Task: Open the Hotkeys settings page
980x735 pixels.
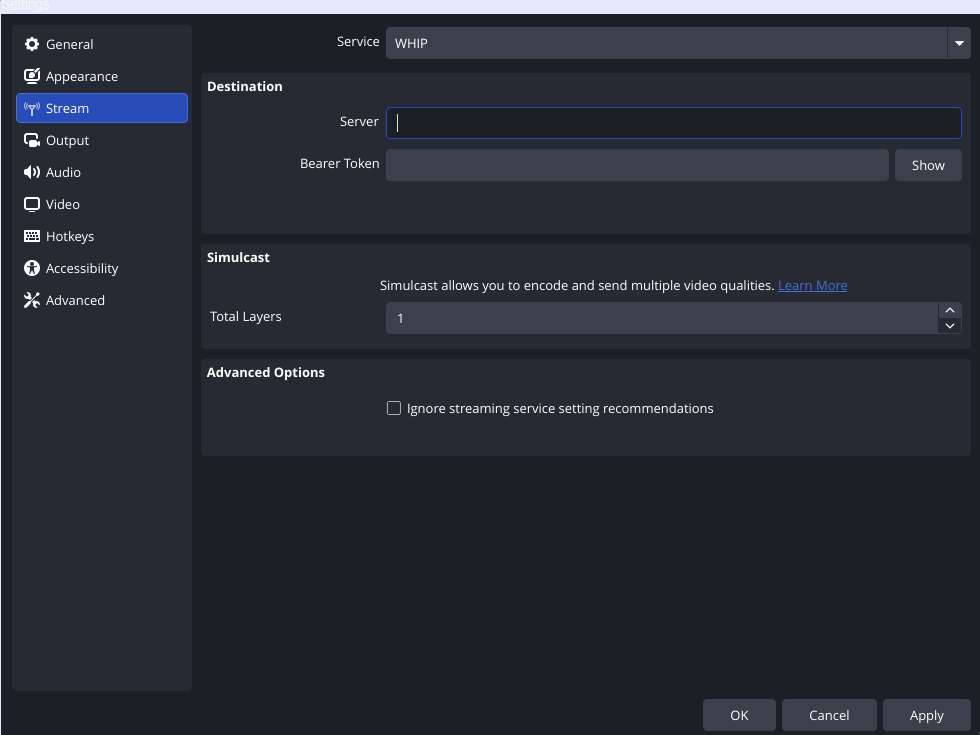Action: pyautogui.click(x=102, y=236)
